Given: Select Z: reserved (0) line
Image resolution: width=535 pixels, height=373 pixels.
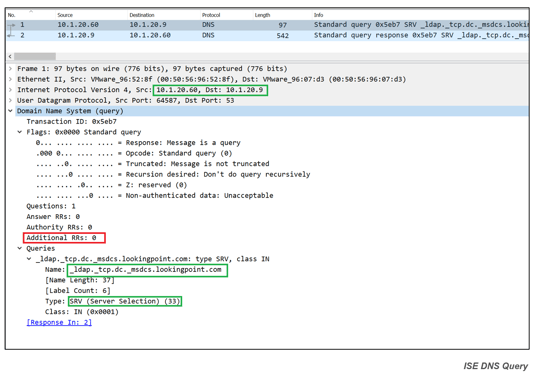Looking at the screenshot, I should [x=112, y=185].
